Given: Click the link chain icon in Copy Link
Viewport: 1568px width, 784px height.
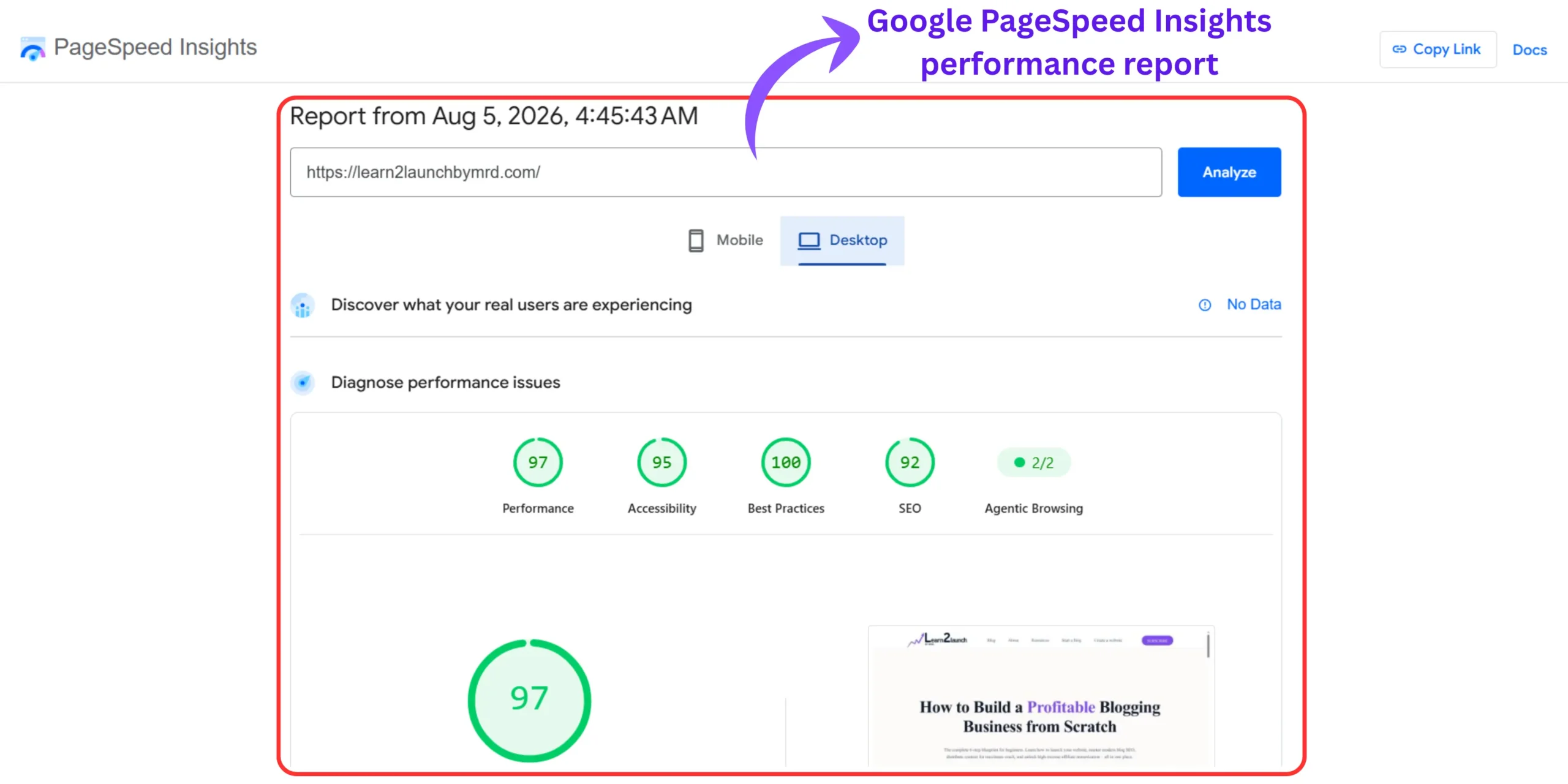Looking at the screenshot, I should point(1400,49).
